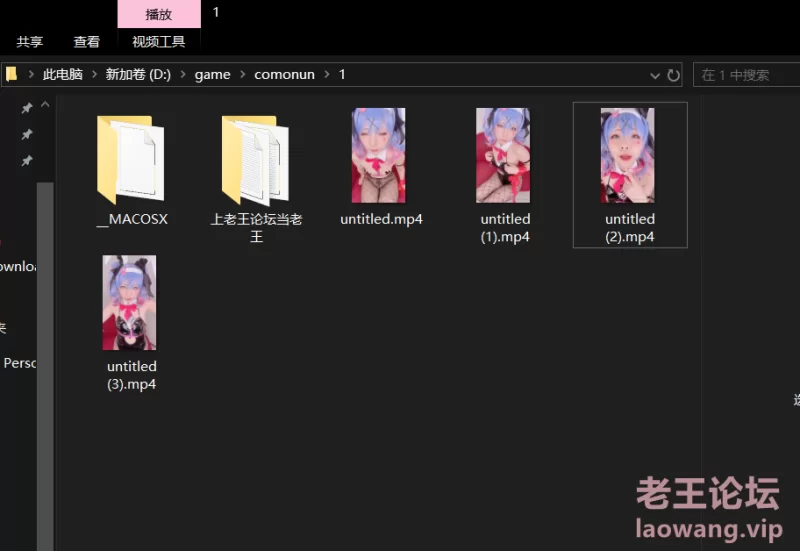
Task: Open the __MACOSX folder icon
Action: point(131,160)
